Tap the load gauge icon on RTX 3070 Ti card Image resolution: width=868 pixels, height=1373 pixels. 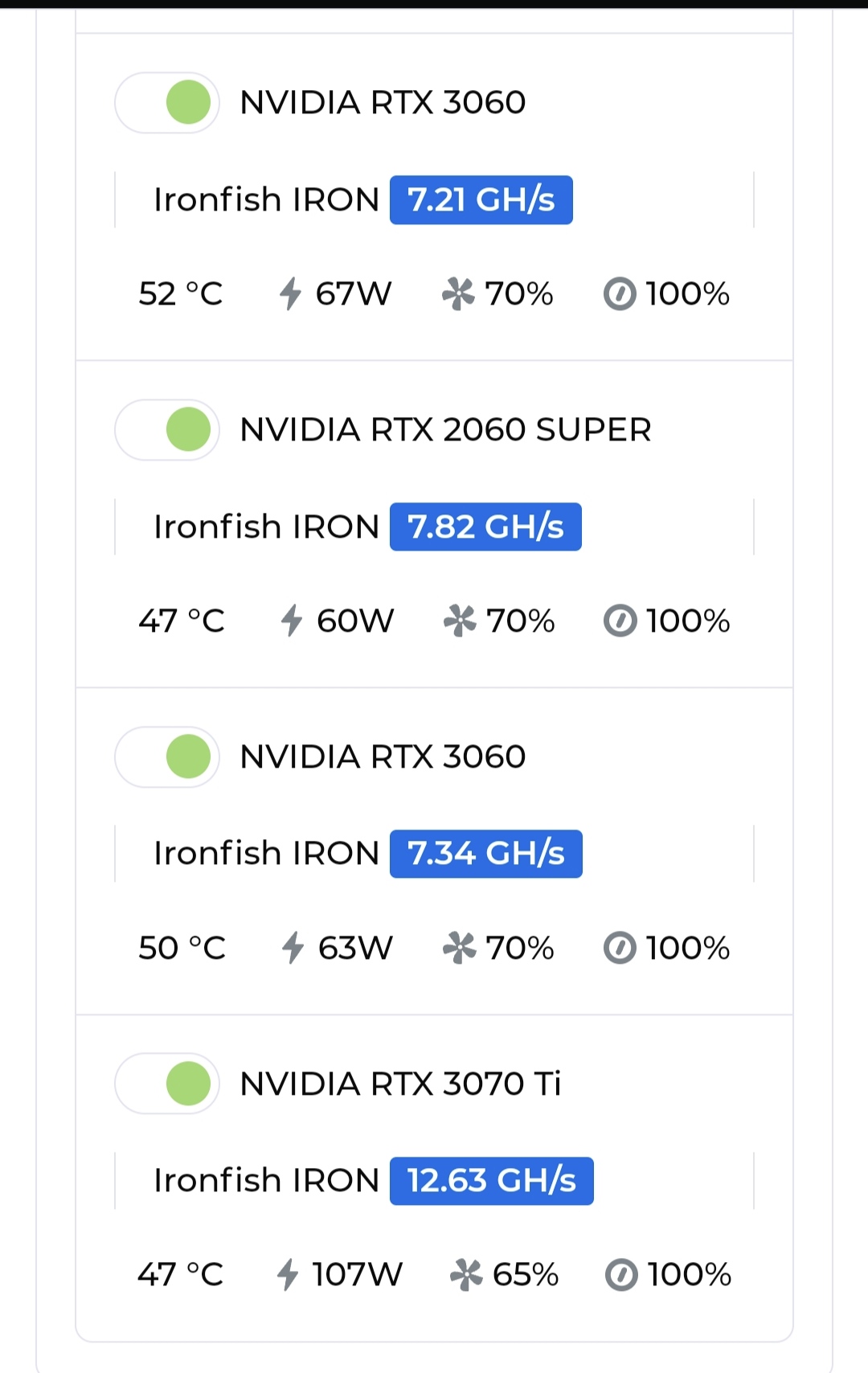(621, 1274)
